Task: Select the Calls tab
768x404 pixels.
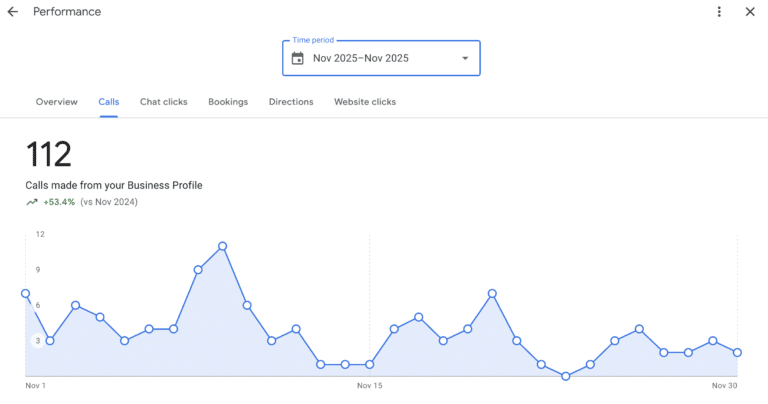Action: 109,102
